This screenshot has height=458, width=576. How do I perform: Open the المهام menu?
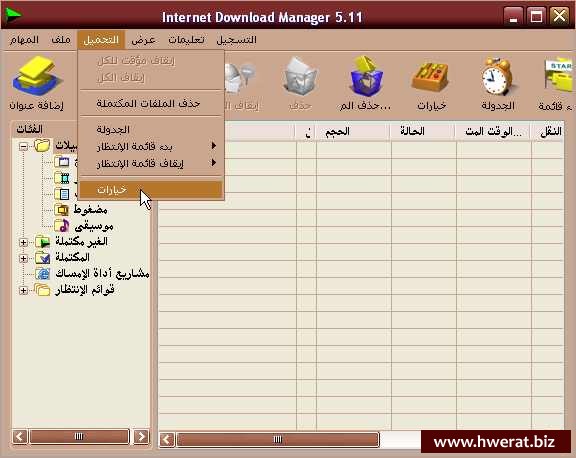(x=24, y=39)
